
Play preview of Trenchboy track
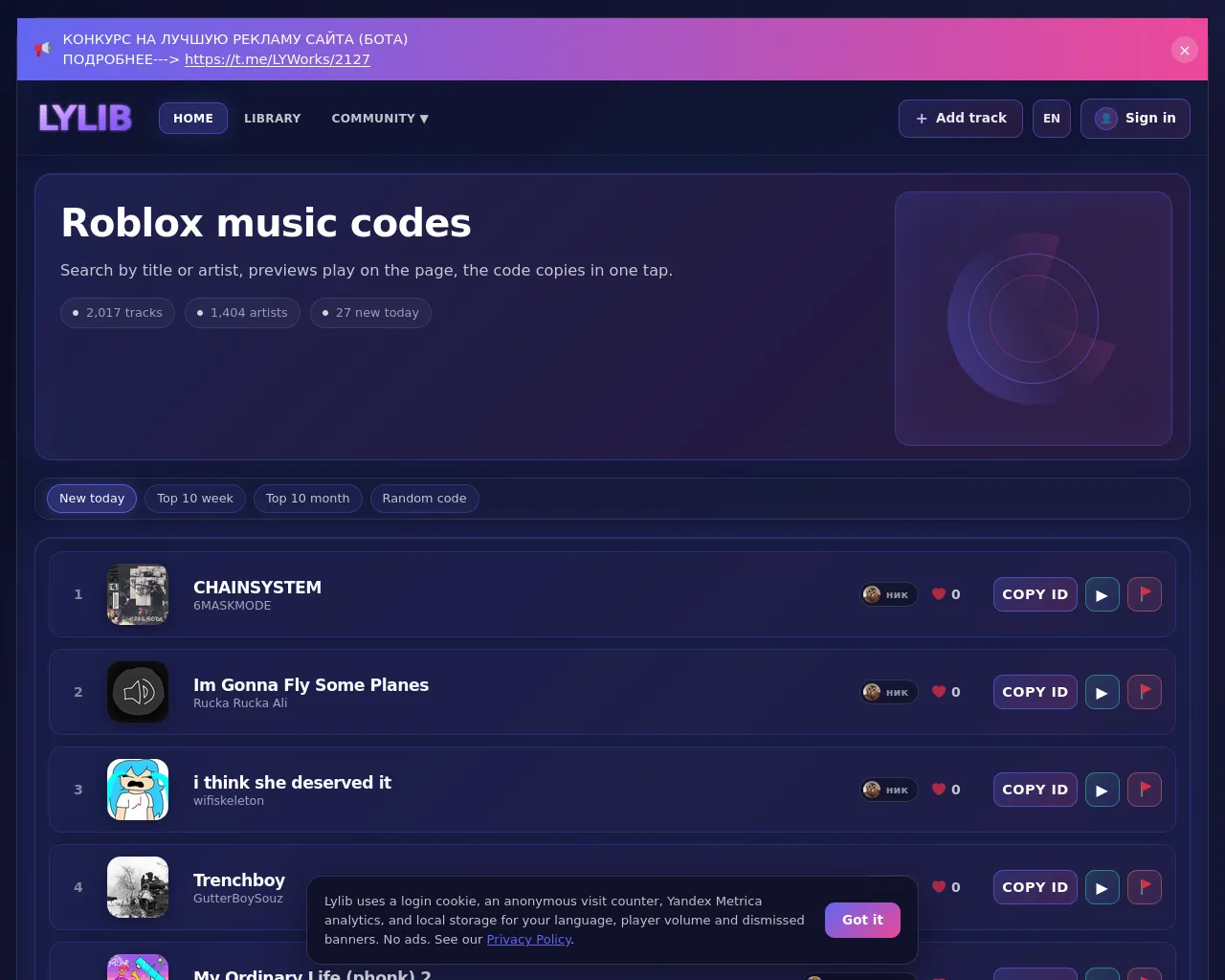[x=1102, y=887]
